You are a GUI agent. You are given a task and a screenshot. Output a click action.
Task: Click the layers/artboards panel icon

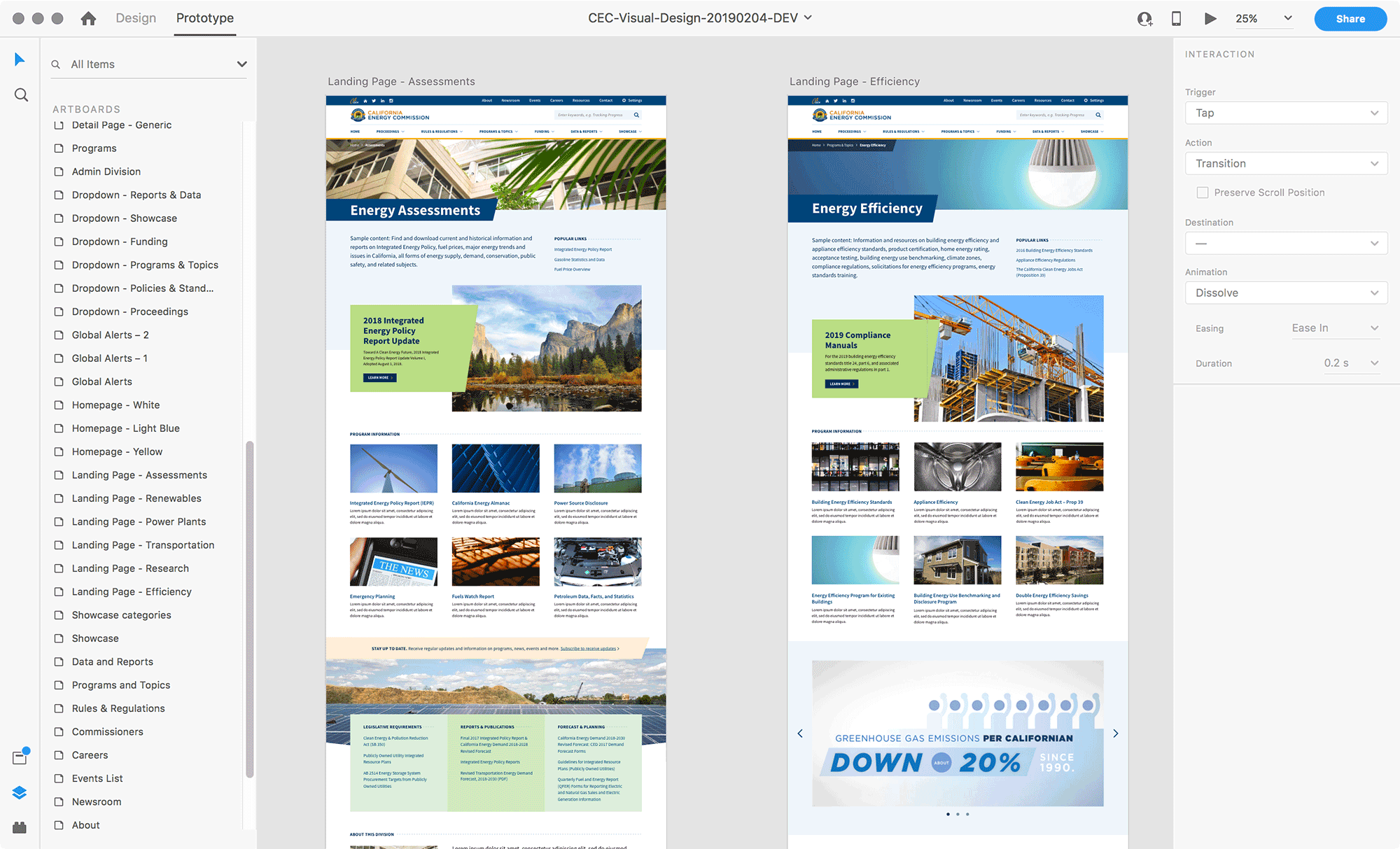(x=21, y=791)
